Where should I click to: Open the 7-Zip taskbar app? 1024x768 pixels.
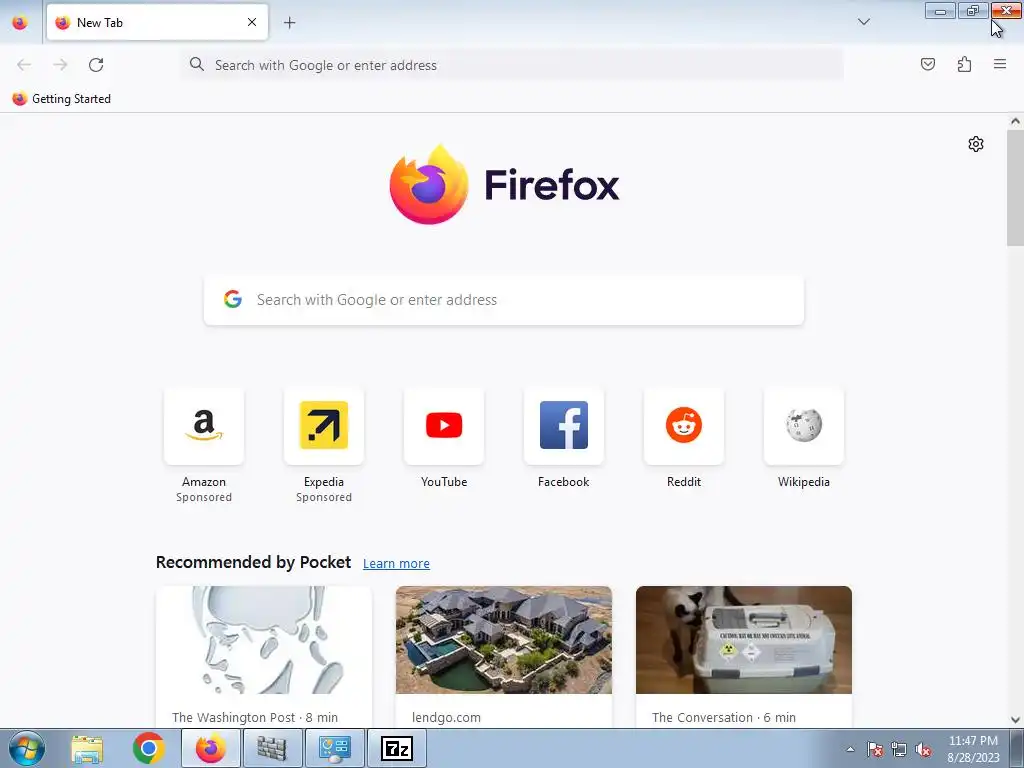coord(396,748)
